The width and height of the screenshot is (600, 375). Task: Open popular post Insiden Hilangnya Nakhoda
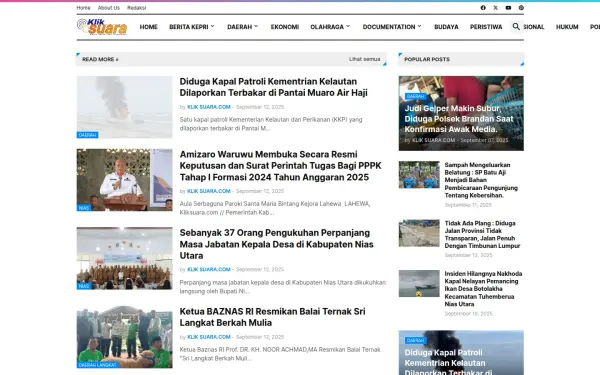(x=483, y=289)
